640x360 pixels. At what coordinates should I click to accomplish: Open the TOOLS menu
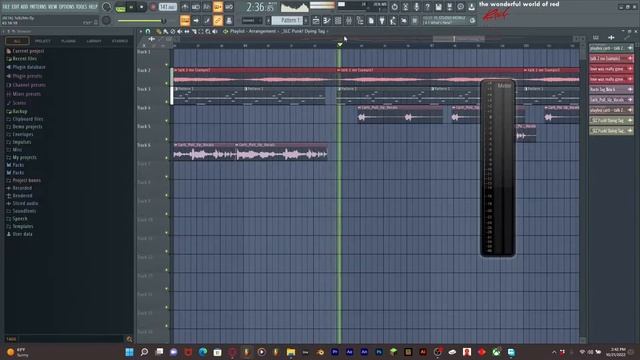[81, 7]
